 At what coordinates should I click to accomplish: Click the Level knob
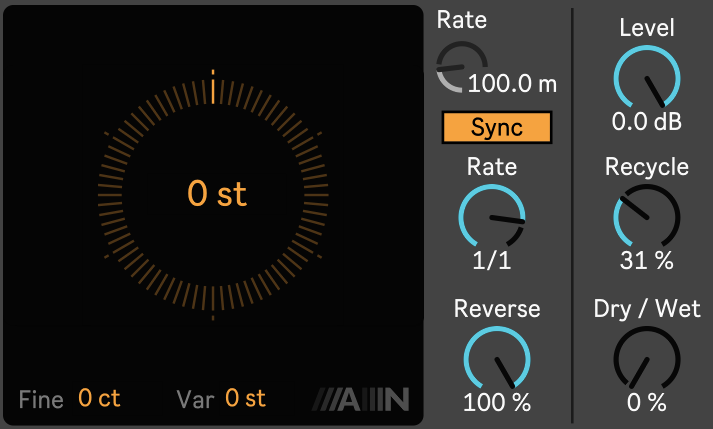pos(646,77)
